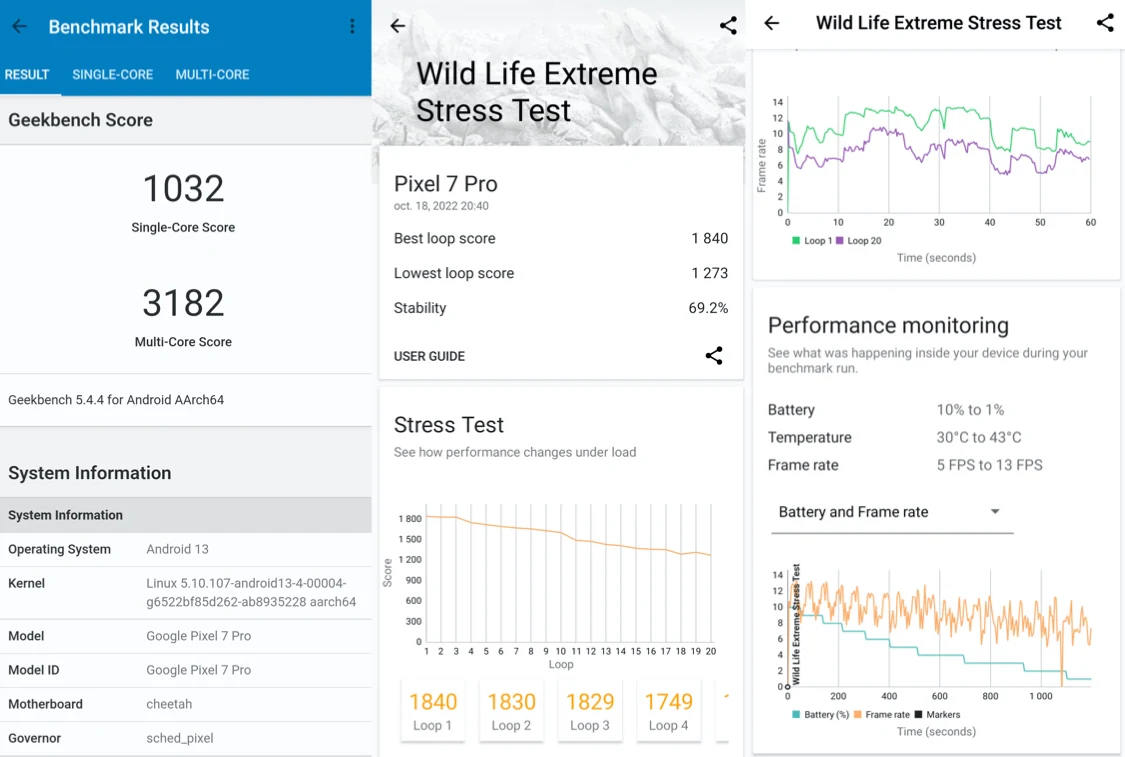Tap the share icon beside USER GUIDE
This screenshot has width=1125, height=757.
click(714, 355)
